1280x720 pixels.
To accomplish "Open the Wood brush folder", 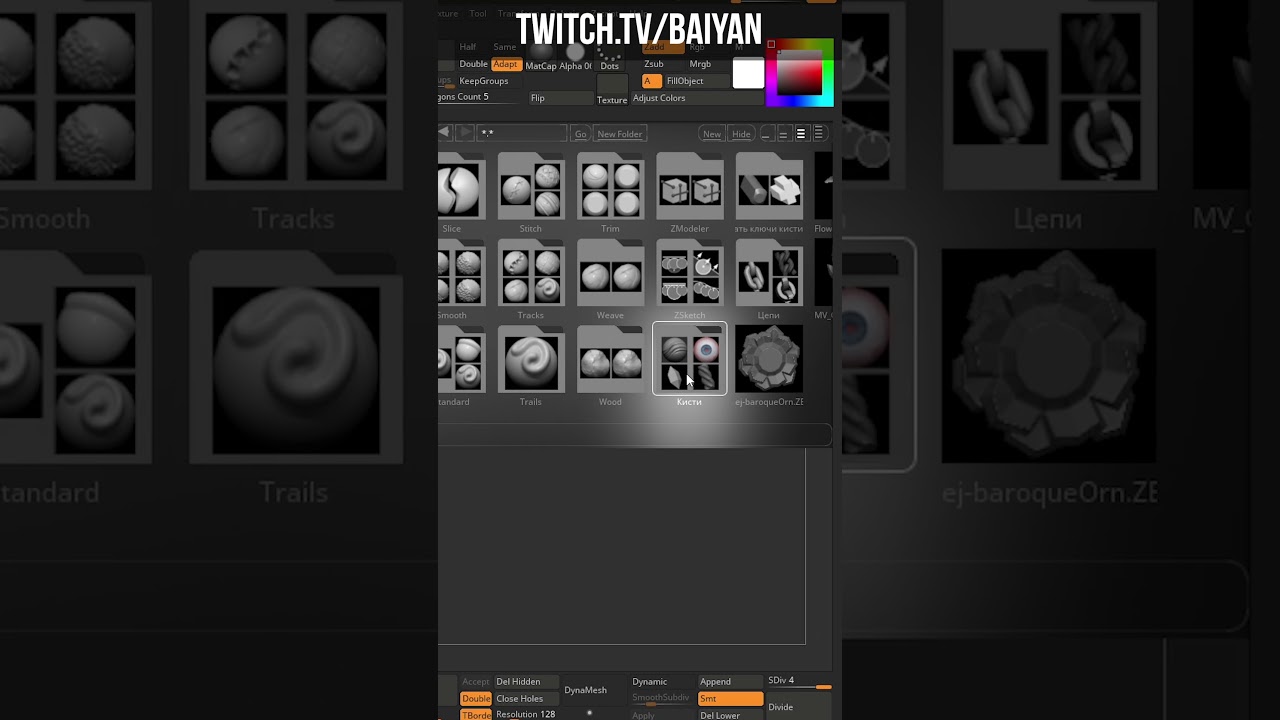I will coord(610,360).
